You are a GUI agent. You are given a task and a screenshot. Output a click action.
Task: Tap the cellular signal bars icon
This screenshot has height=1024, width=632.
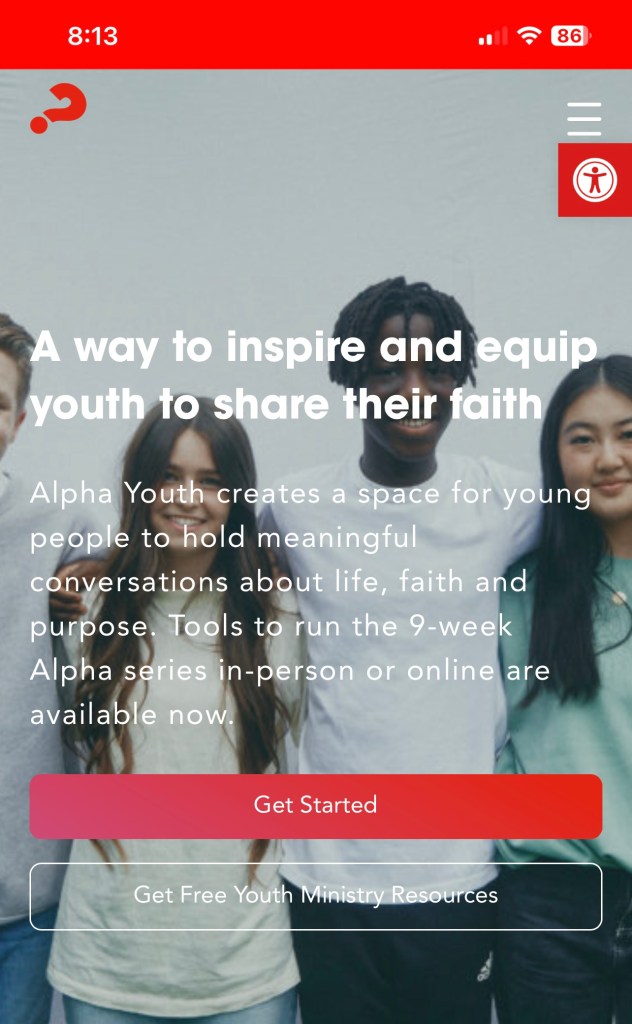[493, 37]
